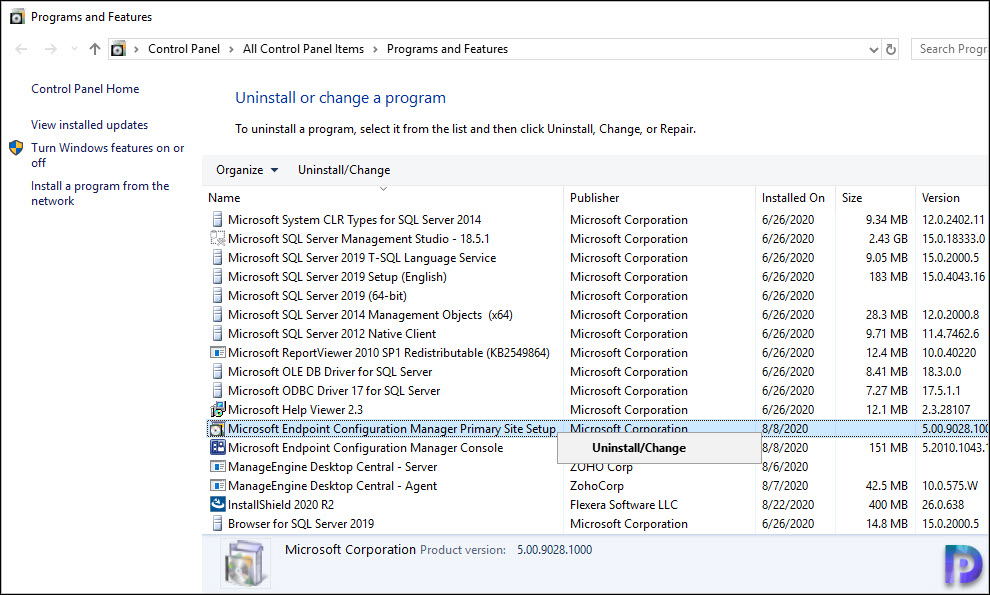Go up one level with Up arrow
This screenshot has width=990, height=595.
click(x=95, y=49)
